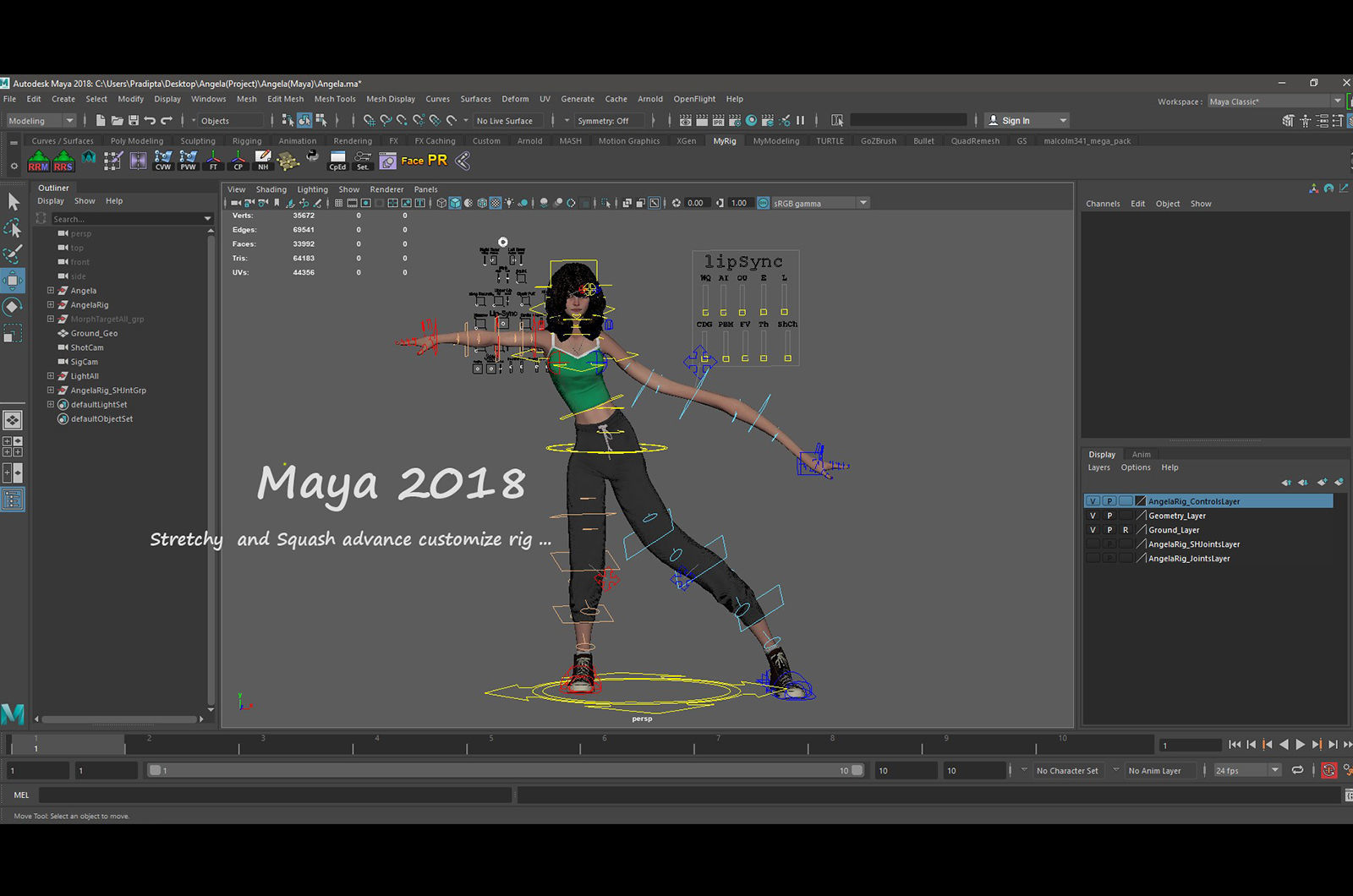
Task: Toggle visibility V of Geometry_Layer
Action: pos(1093,516)
